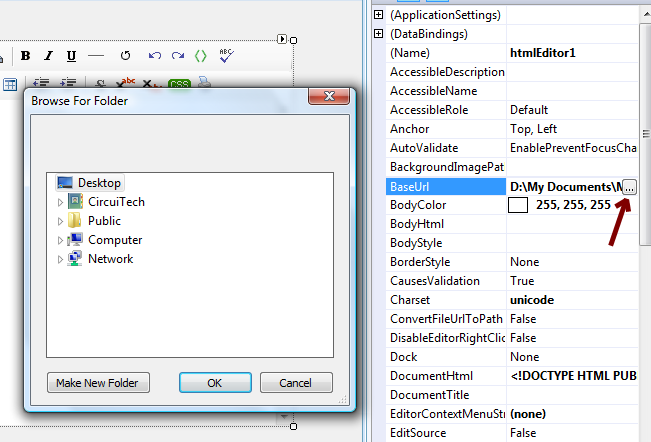Expand the DataBindings property group
This screenshot has height=442, width=651.
point(379,34)
